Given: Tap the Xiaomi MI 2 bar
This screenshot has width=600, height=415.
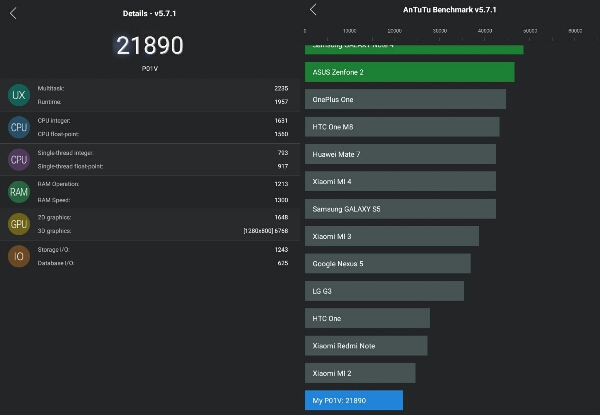Looking at the screenshot, I should (x=360, y=373).
